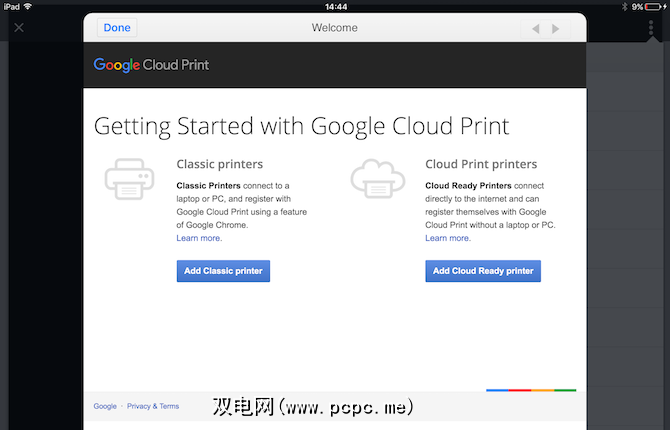Image resolution: width=670 pixels, height=430 pixels.
Task: Click the cloud printer icon
Action: point(377,179)
